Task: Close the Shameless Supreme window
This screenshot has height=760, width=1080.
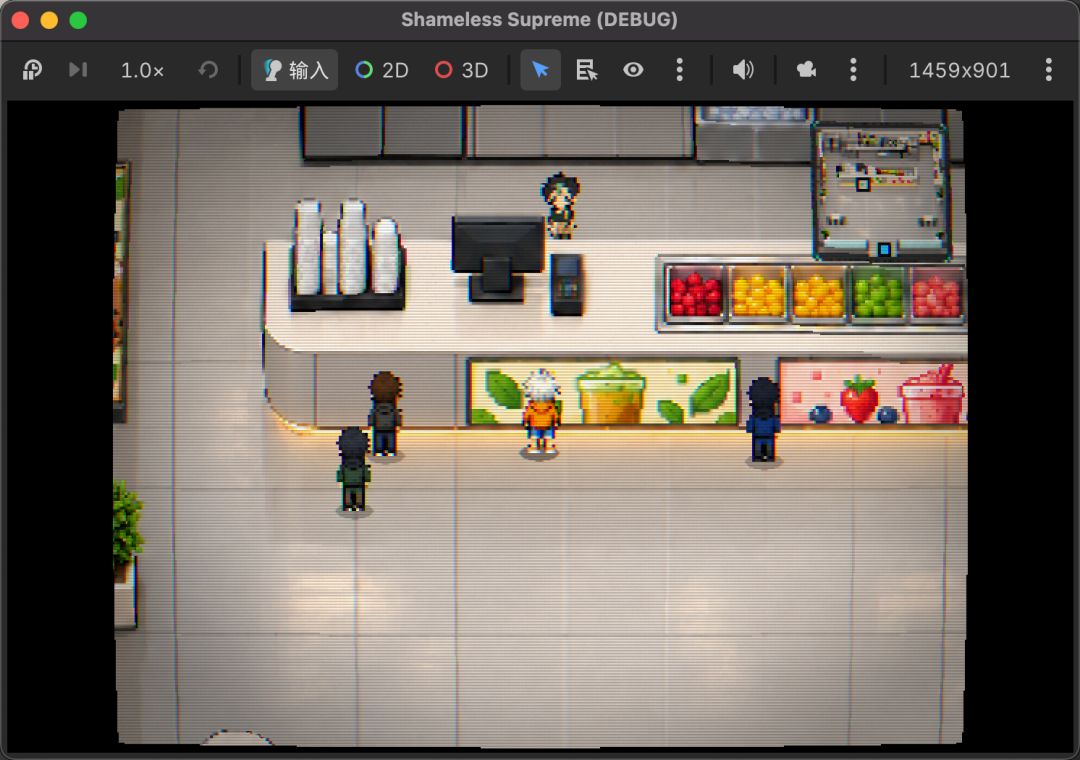Action: (21, 20)
